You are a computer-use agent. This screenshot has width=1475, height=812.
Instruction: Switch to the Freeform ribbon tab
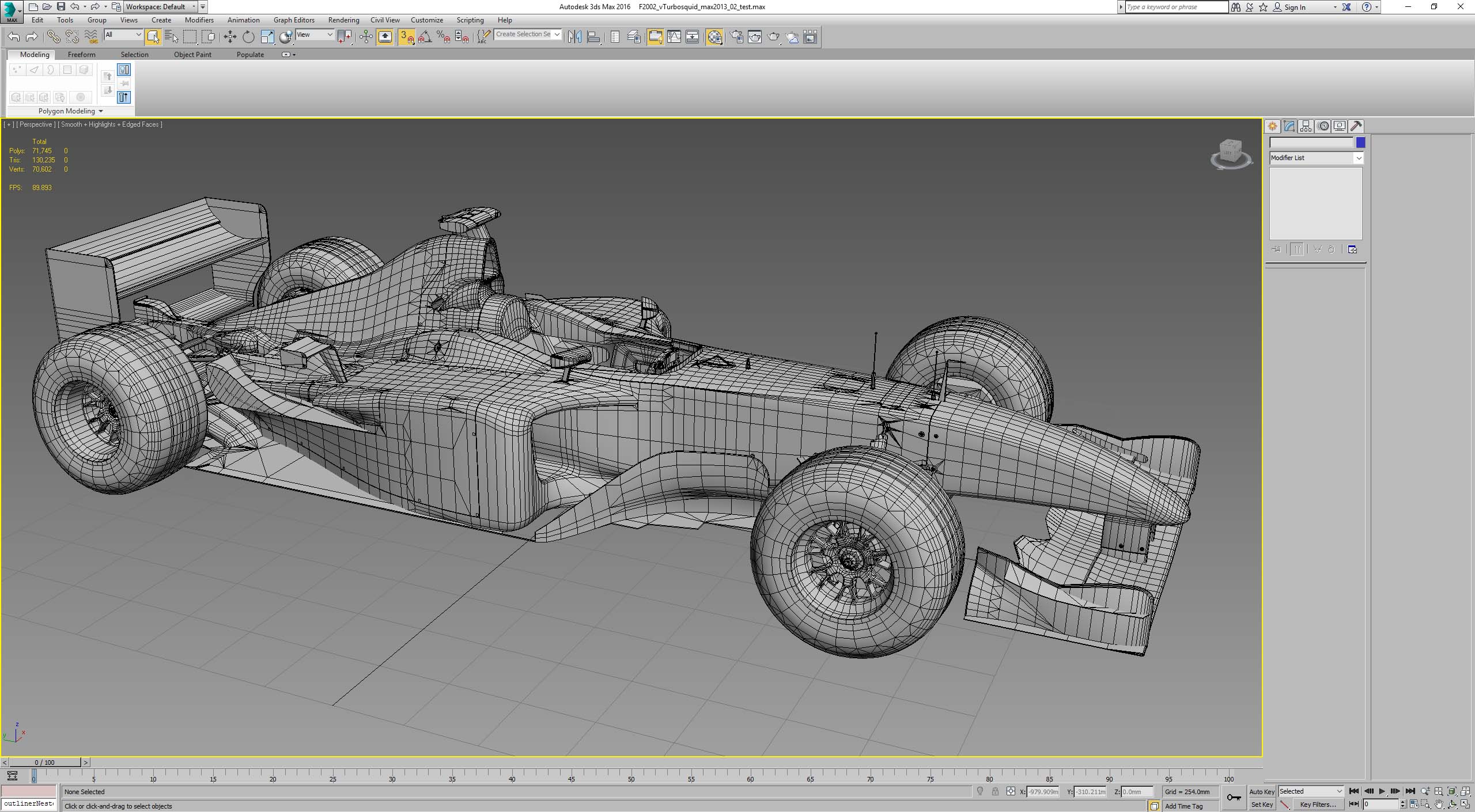(x=81, y=55)
